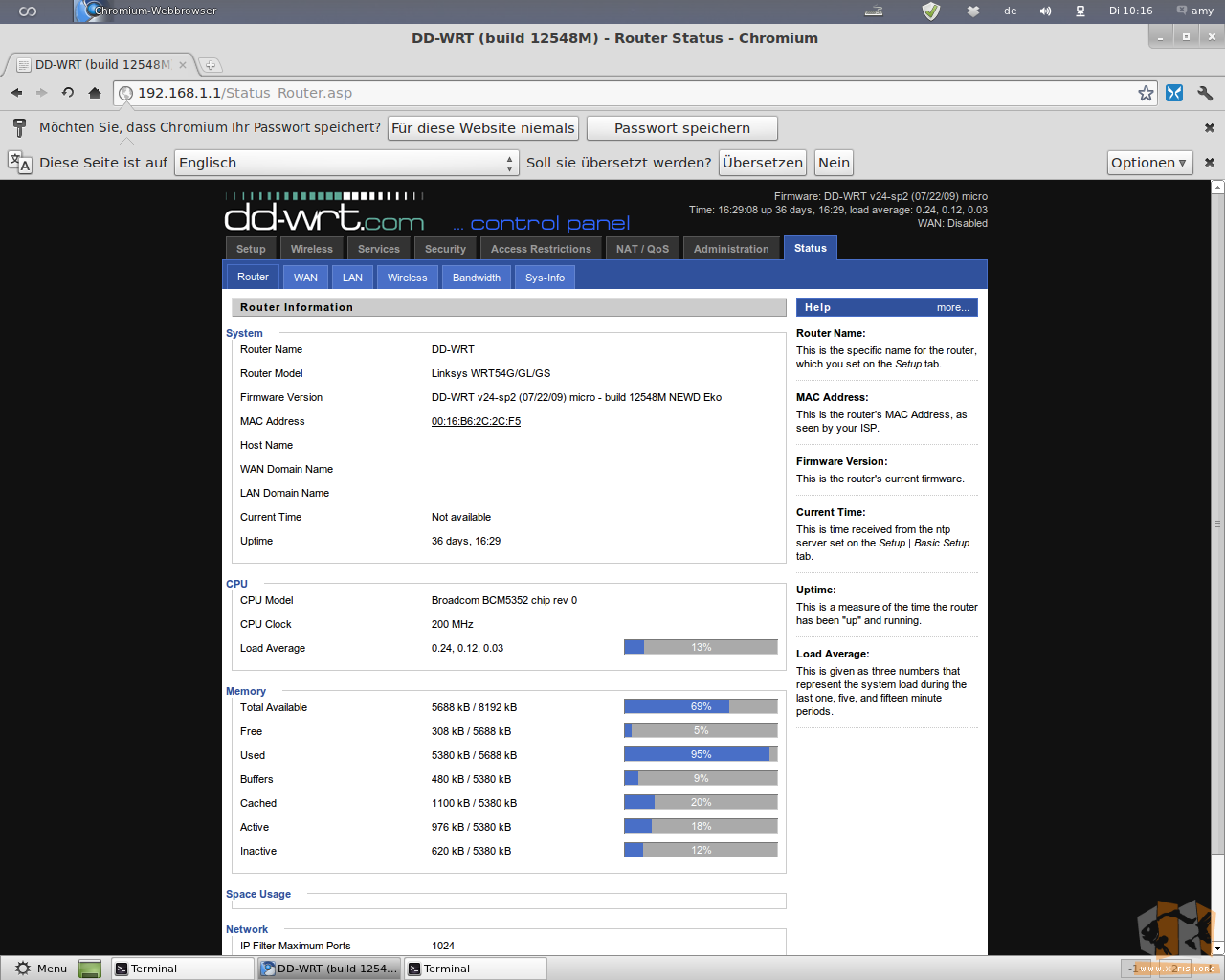Select the Bandwidth sub-tab
The height and width of the screenshot is (980, 1225).
tap(477, 278)
